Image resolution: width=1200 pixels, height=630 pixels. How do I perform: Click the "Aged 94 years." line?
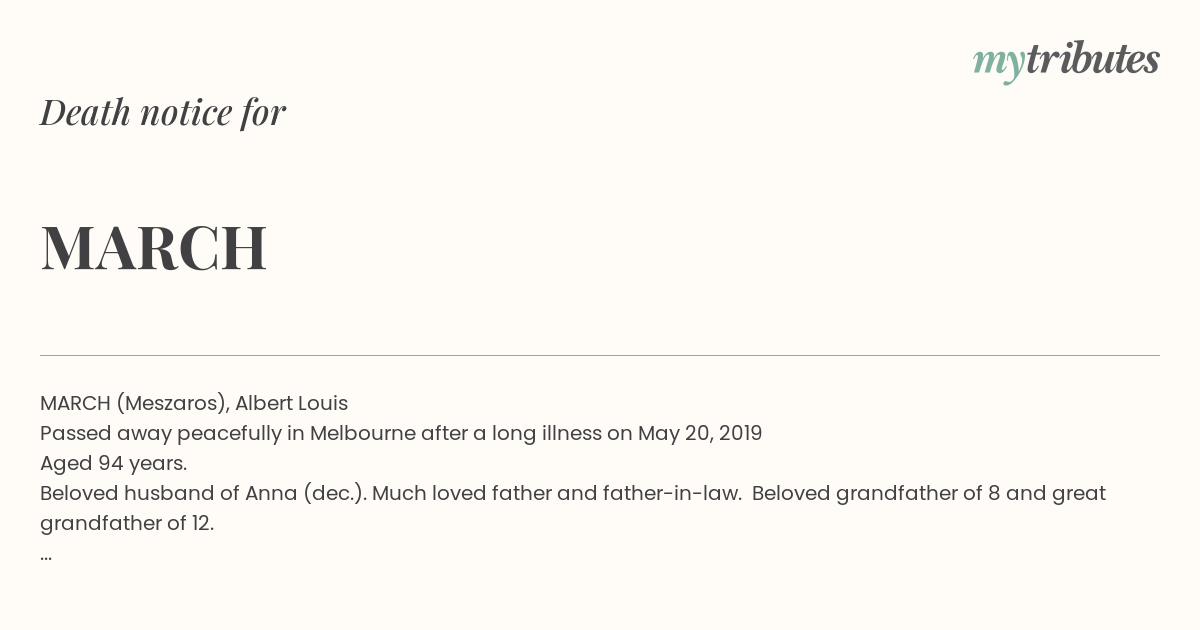point(114,464)
